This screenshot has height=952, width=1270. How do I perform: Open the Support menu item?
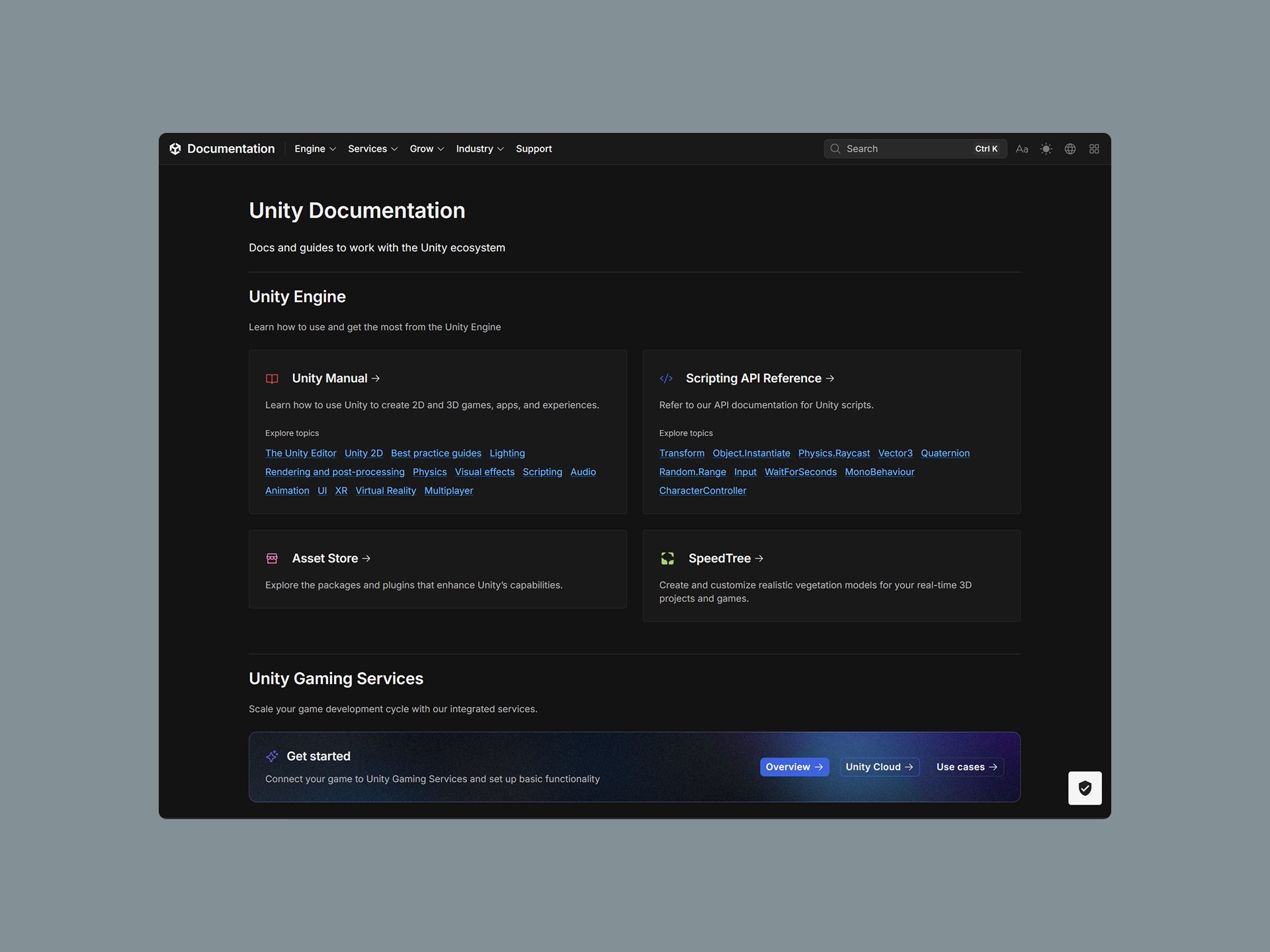(534, 149)
